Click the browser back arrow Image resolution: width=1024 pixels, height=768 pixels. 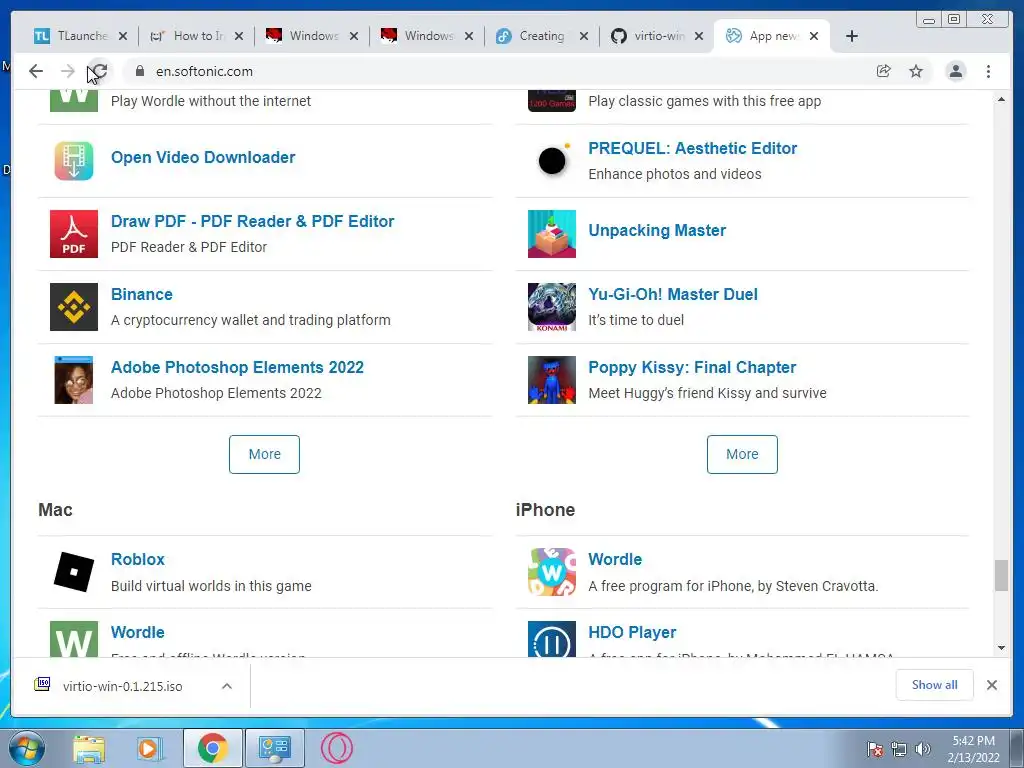(36, 71)
